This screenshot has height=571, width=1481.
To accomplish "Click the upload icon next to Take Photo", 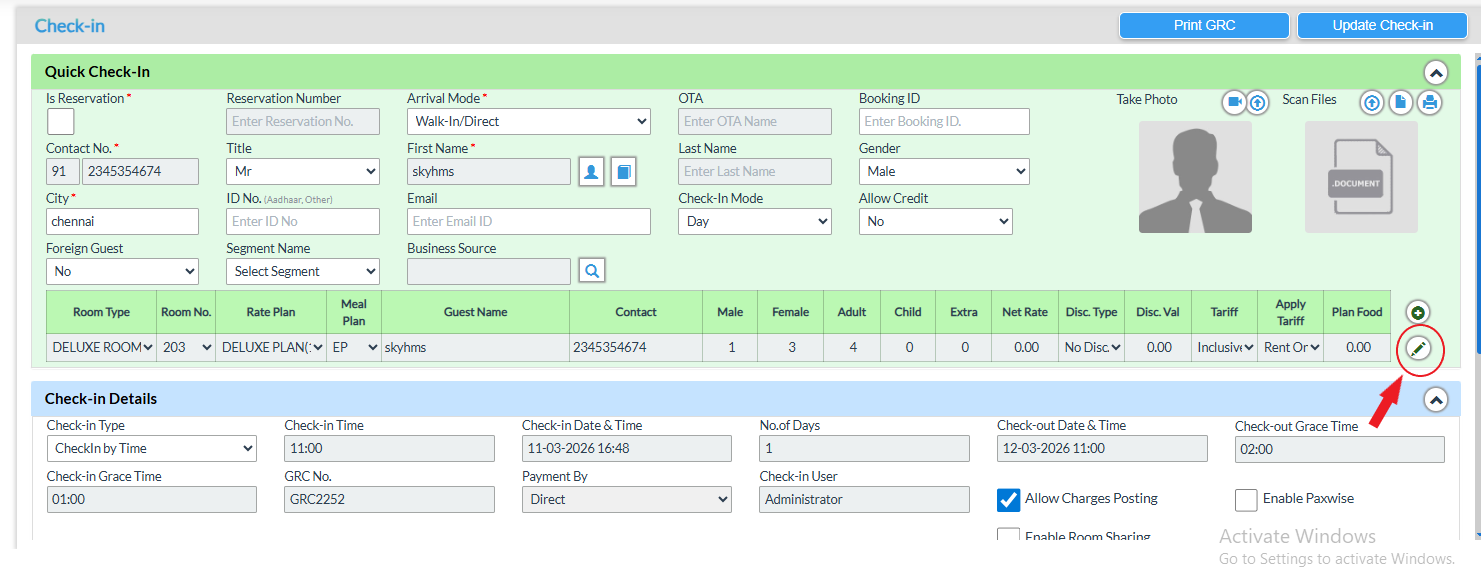I will (x=1257, y=102).
